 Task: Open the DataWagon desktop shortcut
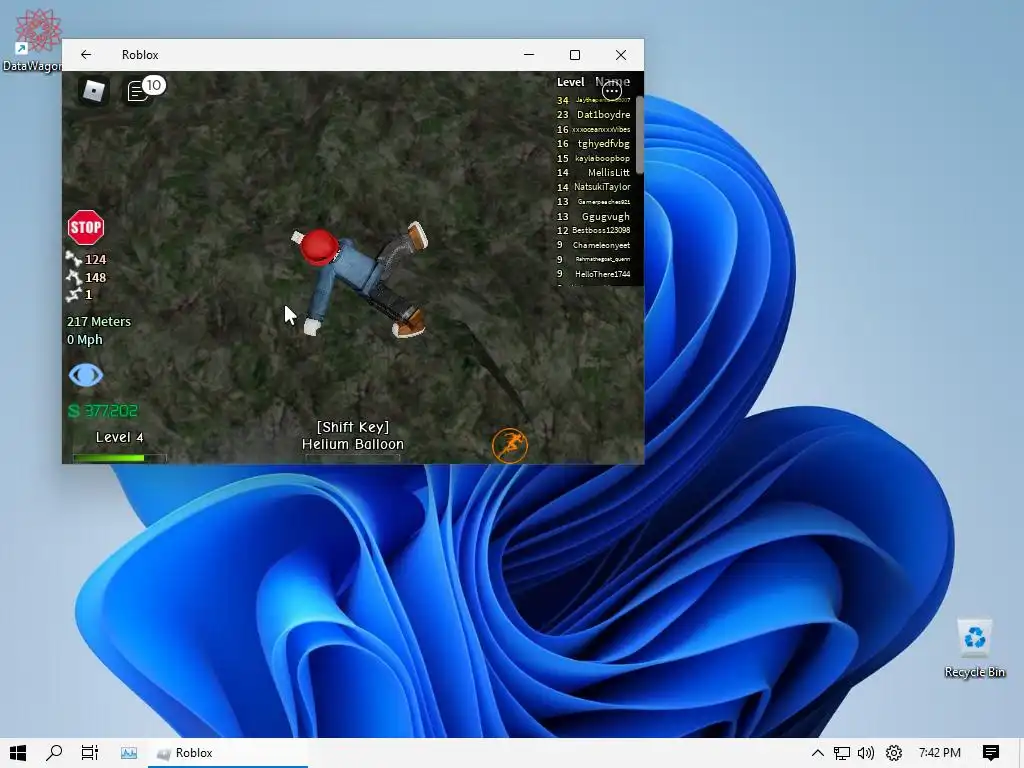[x=34, y=39]
